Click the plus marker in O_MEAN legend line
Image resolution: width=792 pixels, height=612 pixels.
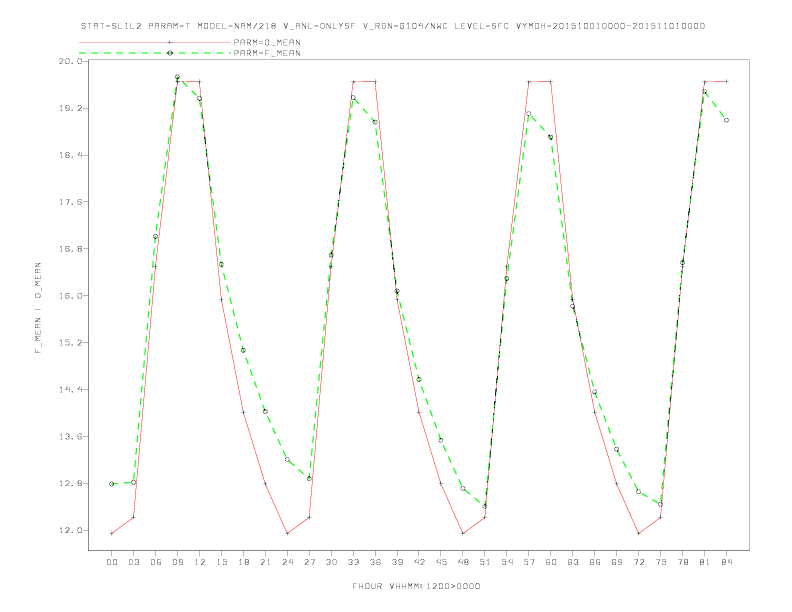(170, 42)
